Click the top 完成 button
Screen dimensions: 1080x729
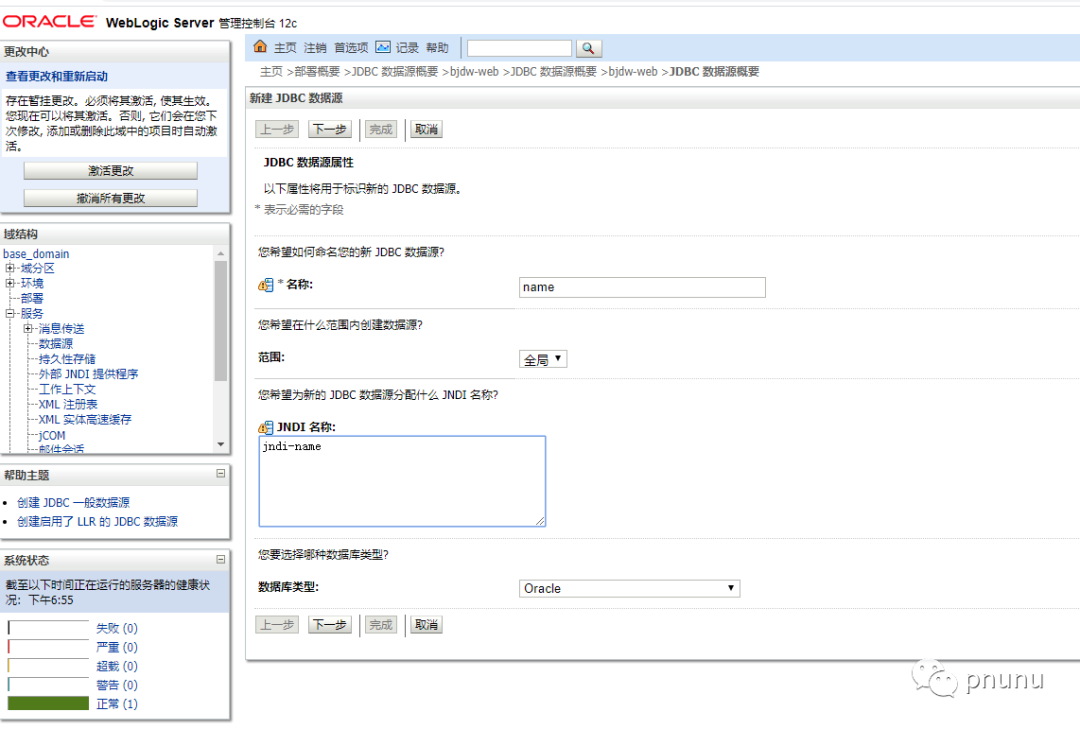point(380,129)
